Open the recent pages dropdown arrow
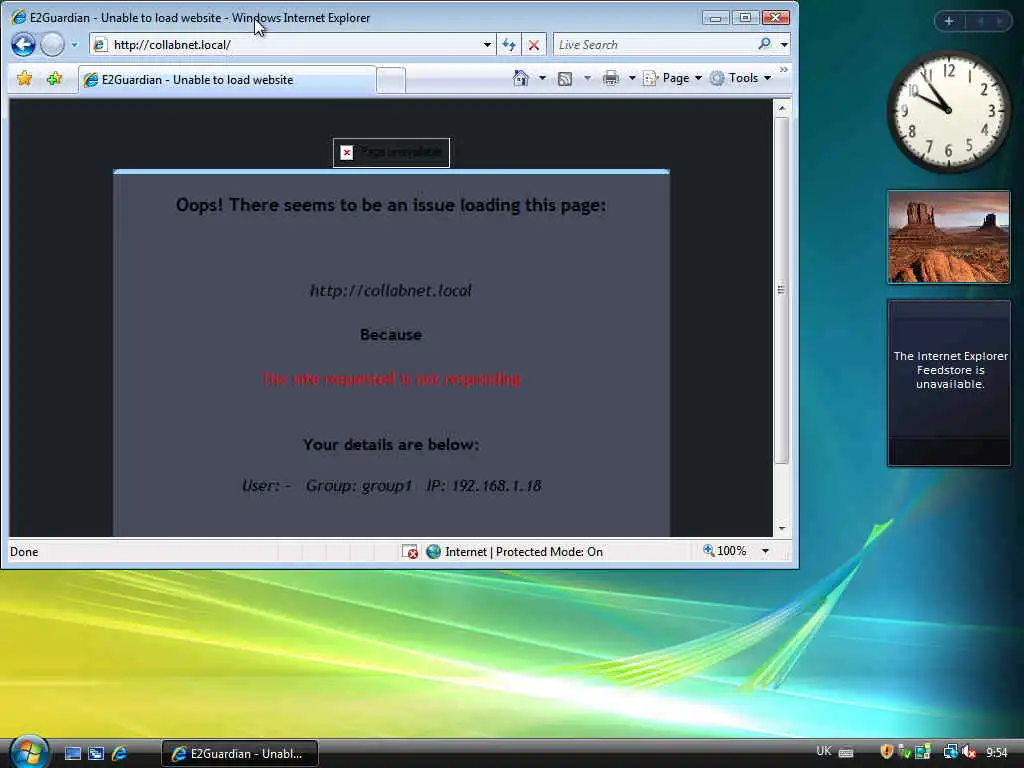 point(74,45)
